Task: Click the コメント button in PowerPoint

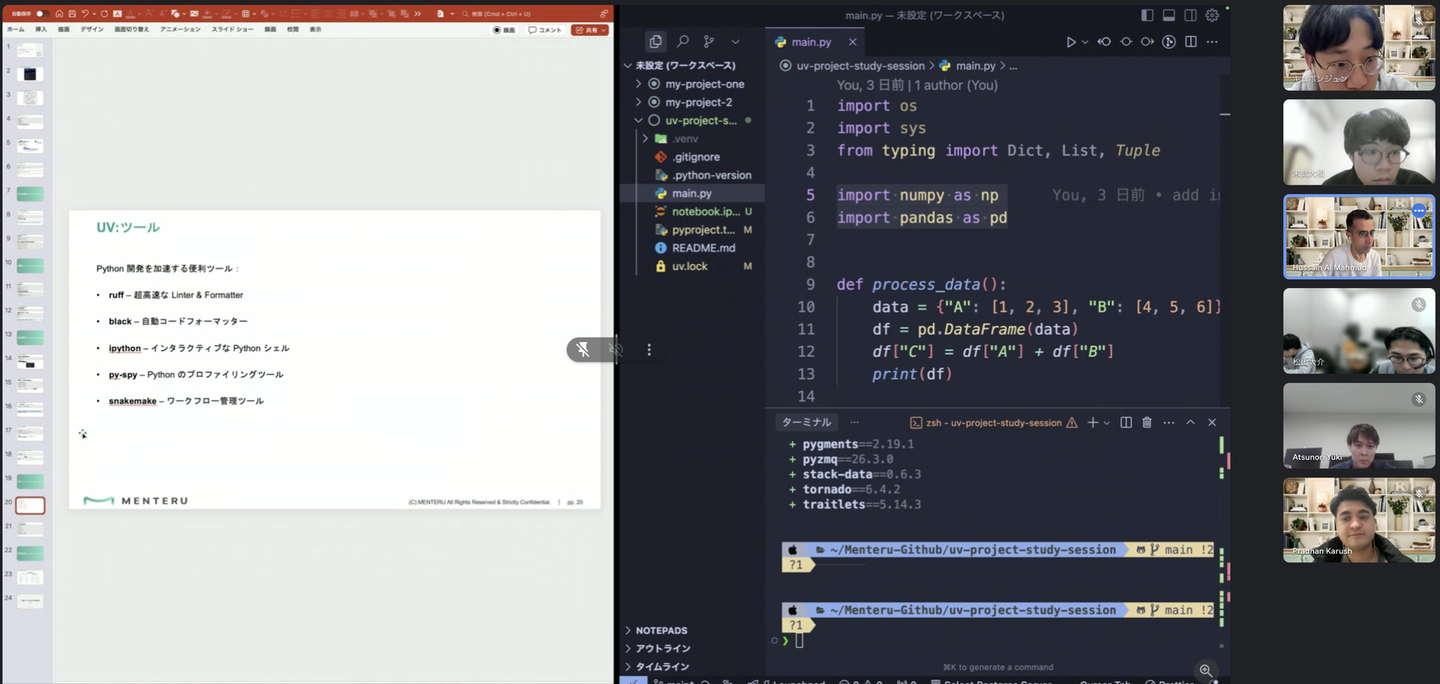Action: coord(546,30)
